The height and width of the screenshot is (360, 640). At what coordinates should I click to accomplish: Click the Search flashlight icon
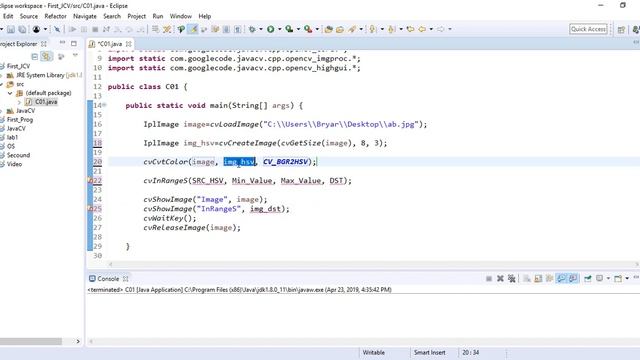352,29
